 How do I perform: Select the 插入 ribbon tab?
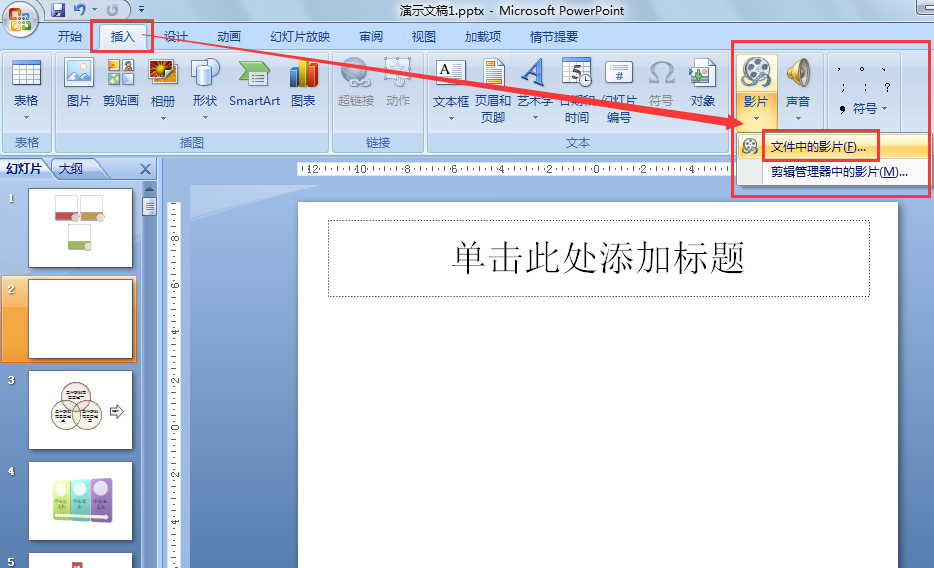click(x=123, y=36)
